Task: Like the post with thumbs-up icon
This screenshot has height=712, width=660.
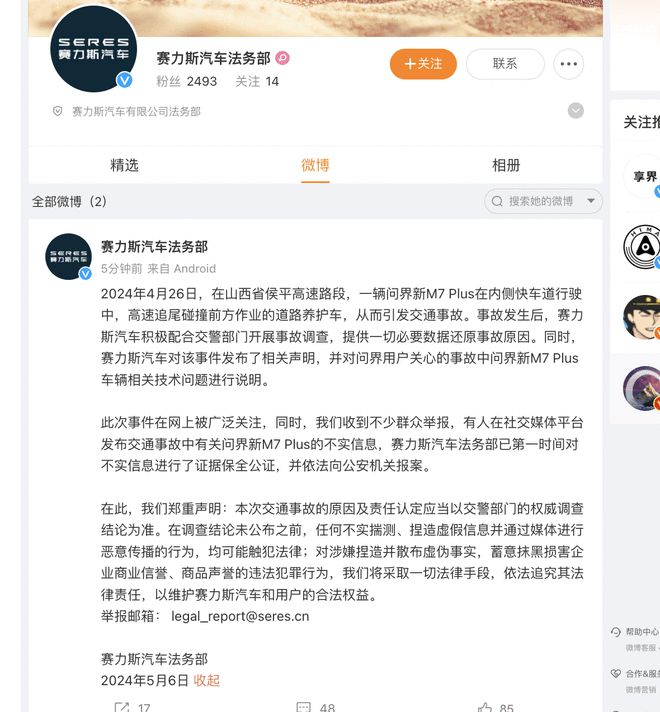Action: [x=485, y=707]
